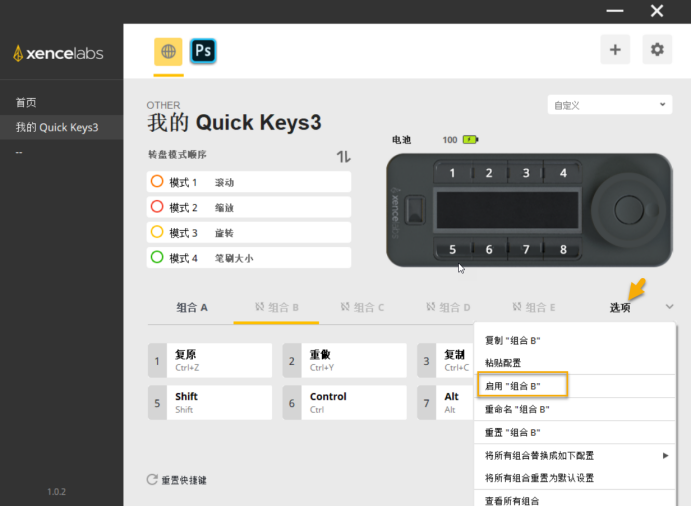The height and width of the screenshot is (506, 692).
Task: Select 模式 4 笔刷大小 row
Action: pos(249,258)
